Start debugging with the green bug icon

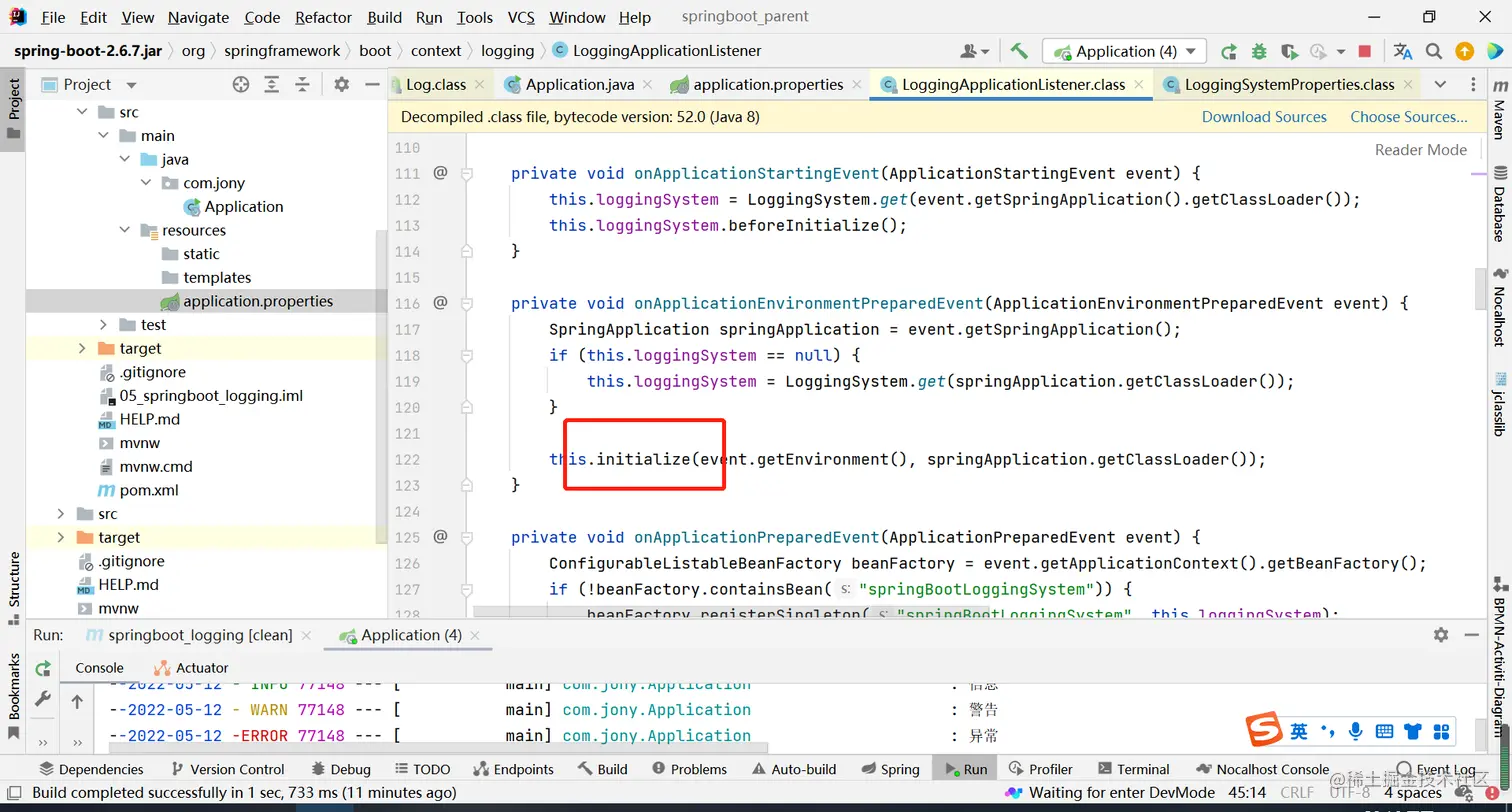coord(1259,51)
